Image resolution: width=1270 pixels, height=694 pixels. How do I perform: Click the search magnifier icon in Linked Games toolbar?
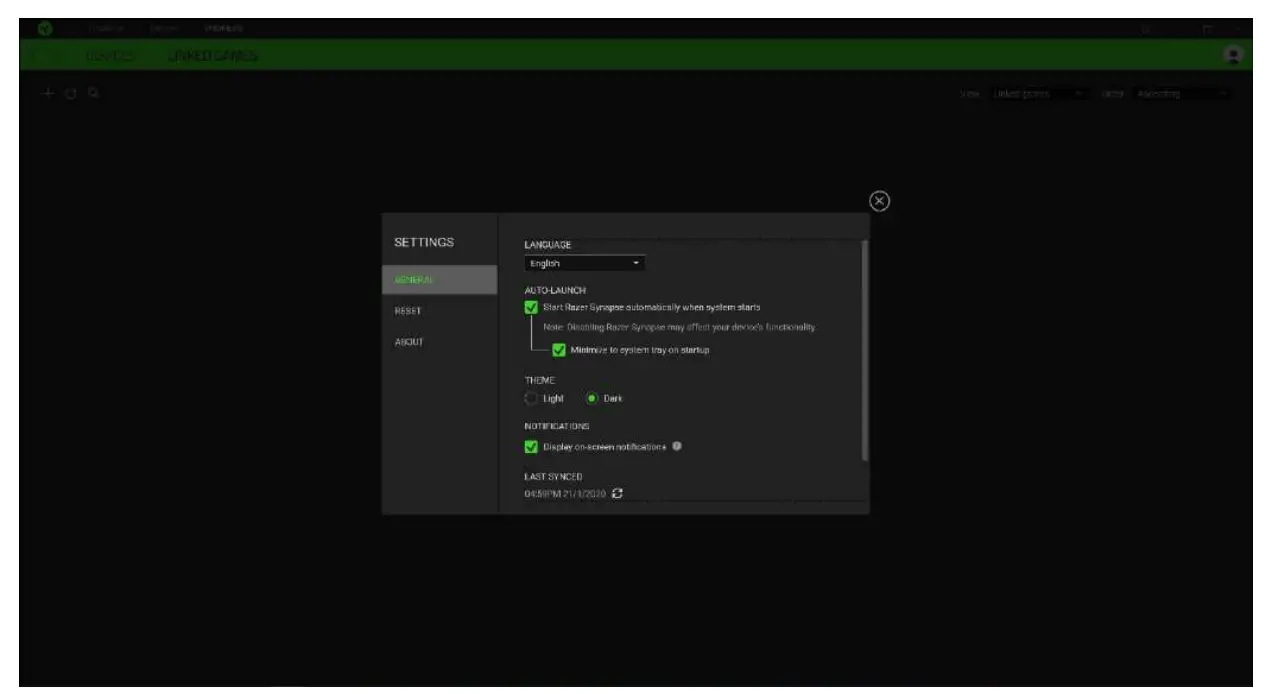click(91, 93)
